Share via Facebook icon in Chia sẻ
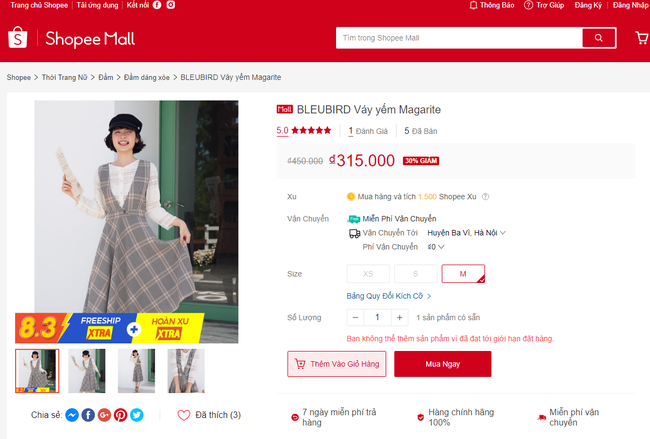This screenshot has height=439, width=650. [x=88, y=415]
